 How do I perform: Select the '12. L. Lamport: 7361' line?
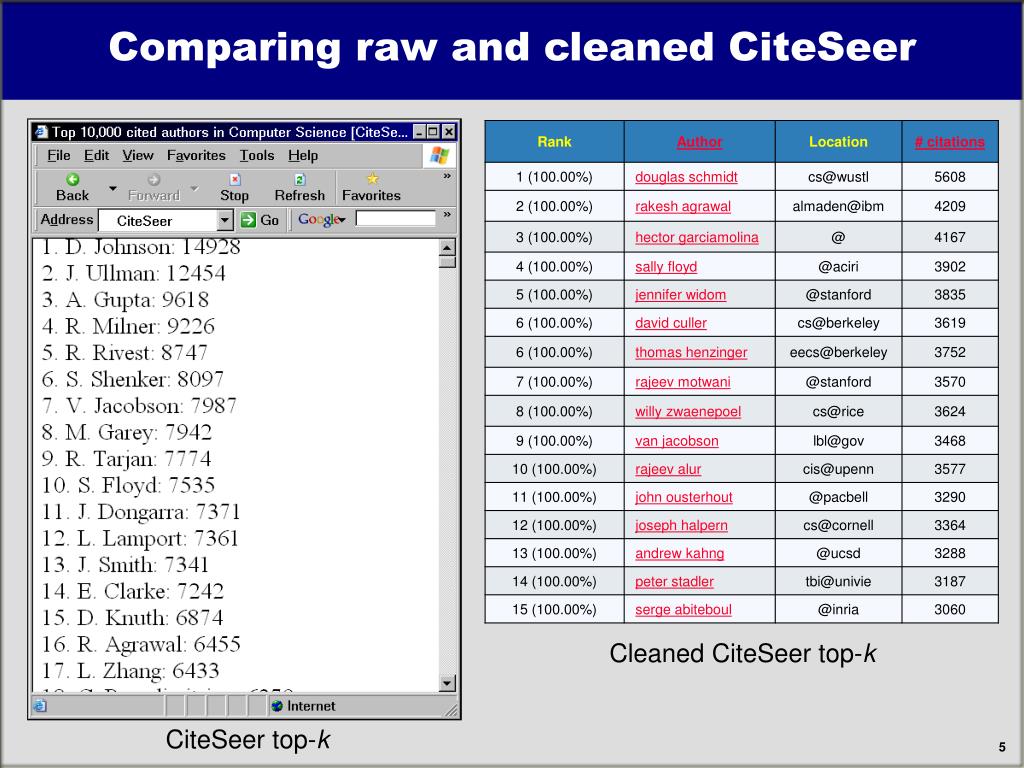tap(140, 538)
